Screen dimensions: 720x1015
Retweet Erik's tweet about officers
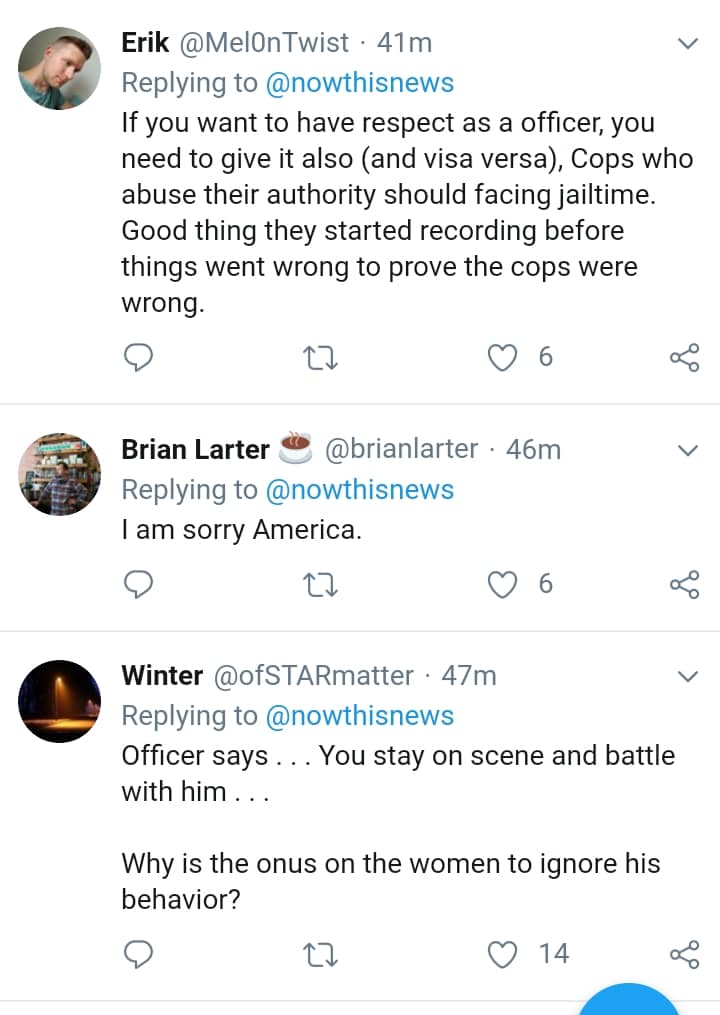pyautogui.click(x=322, y=357)
